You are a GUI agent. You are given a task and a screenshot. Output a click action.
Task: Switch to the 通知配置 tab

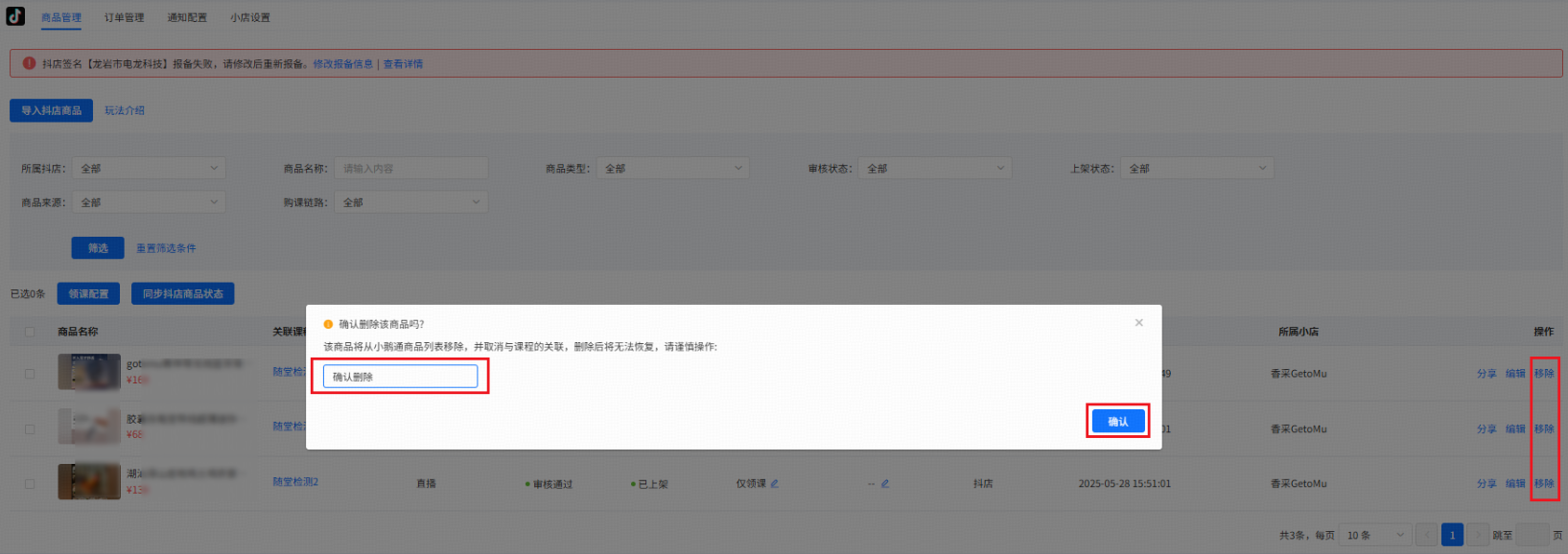pos(187,17)
